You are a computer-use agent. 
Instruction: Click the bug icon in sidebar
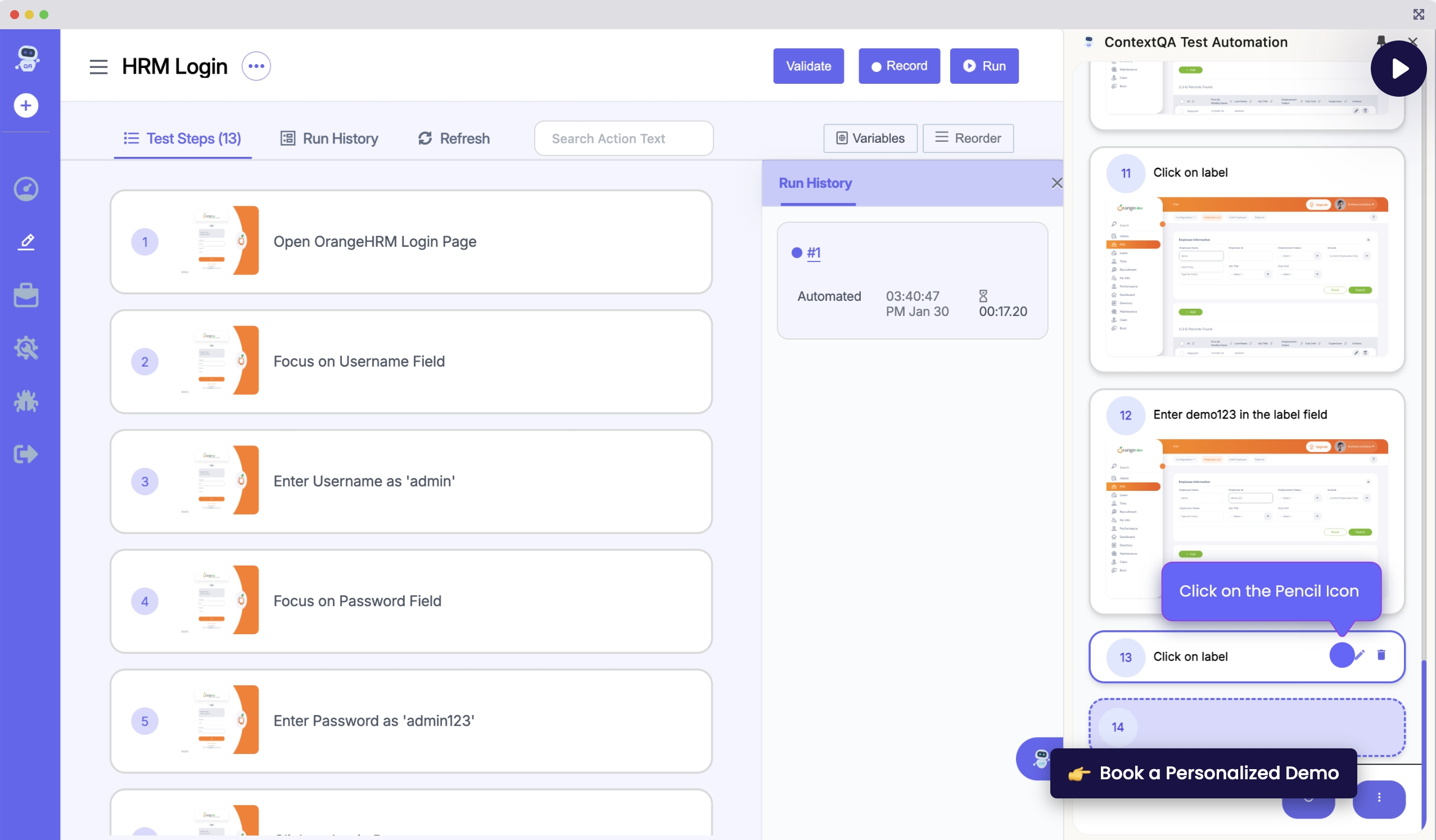[26, 402]
